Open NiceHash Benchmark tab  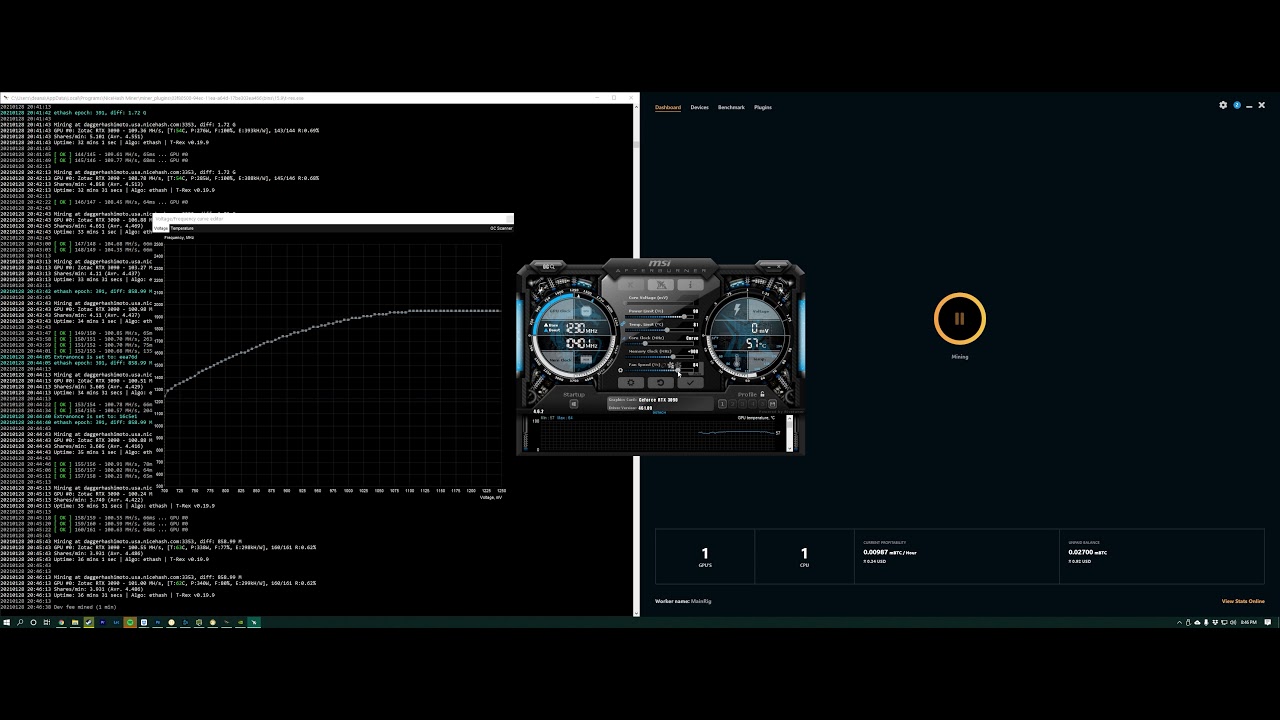[731, 107]
